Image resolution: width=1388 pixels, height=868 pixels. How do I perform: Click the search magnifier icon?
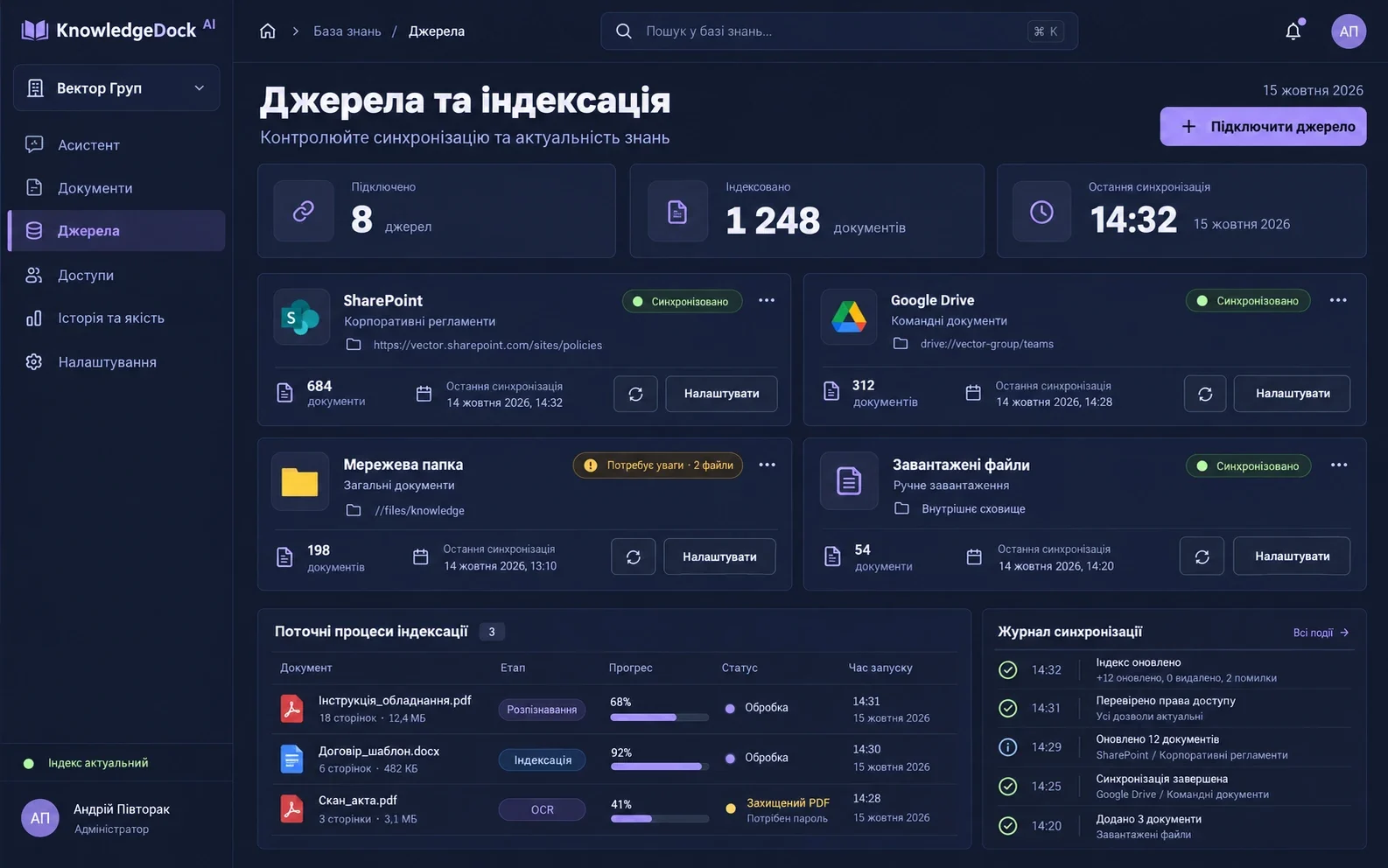(624, 31)
